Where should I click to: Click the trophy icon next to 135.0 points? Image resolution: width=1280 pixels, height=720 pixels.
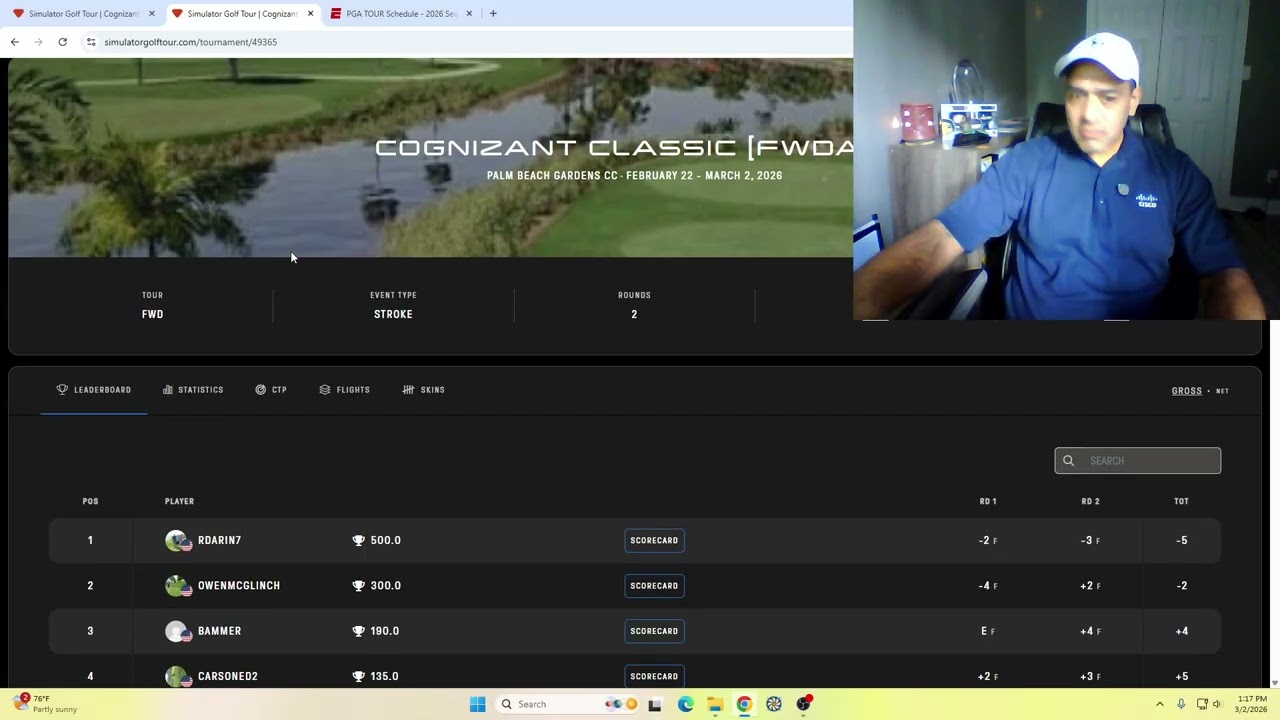pos(358,676)
